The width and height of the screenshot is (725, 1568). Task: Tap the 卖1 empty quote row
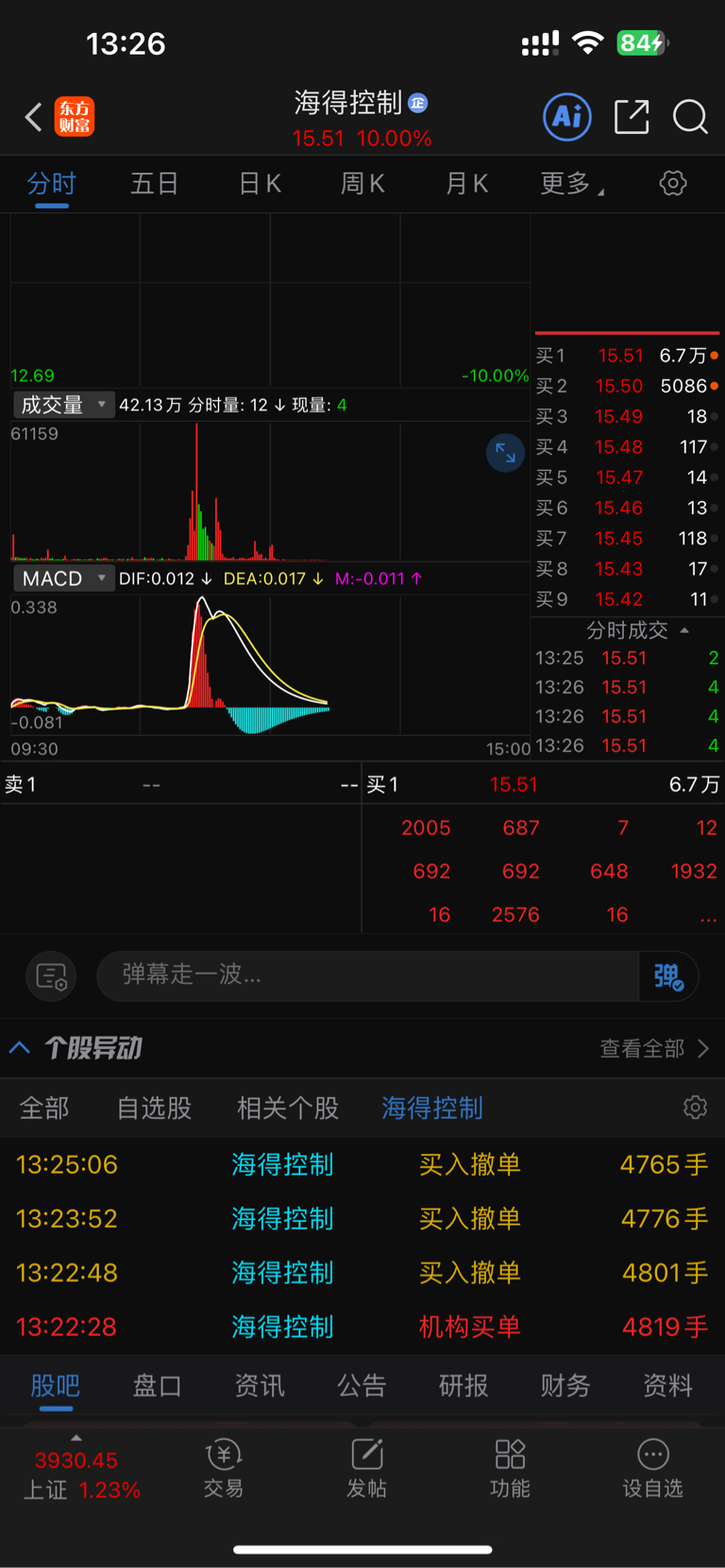[x=180, y=784]
